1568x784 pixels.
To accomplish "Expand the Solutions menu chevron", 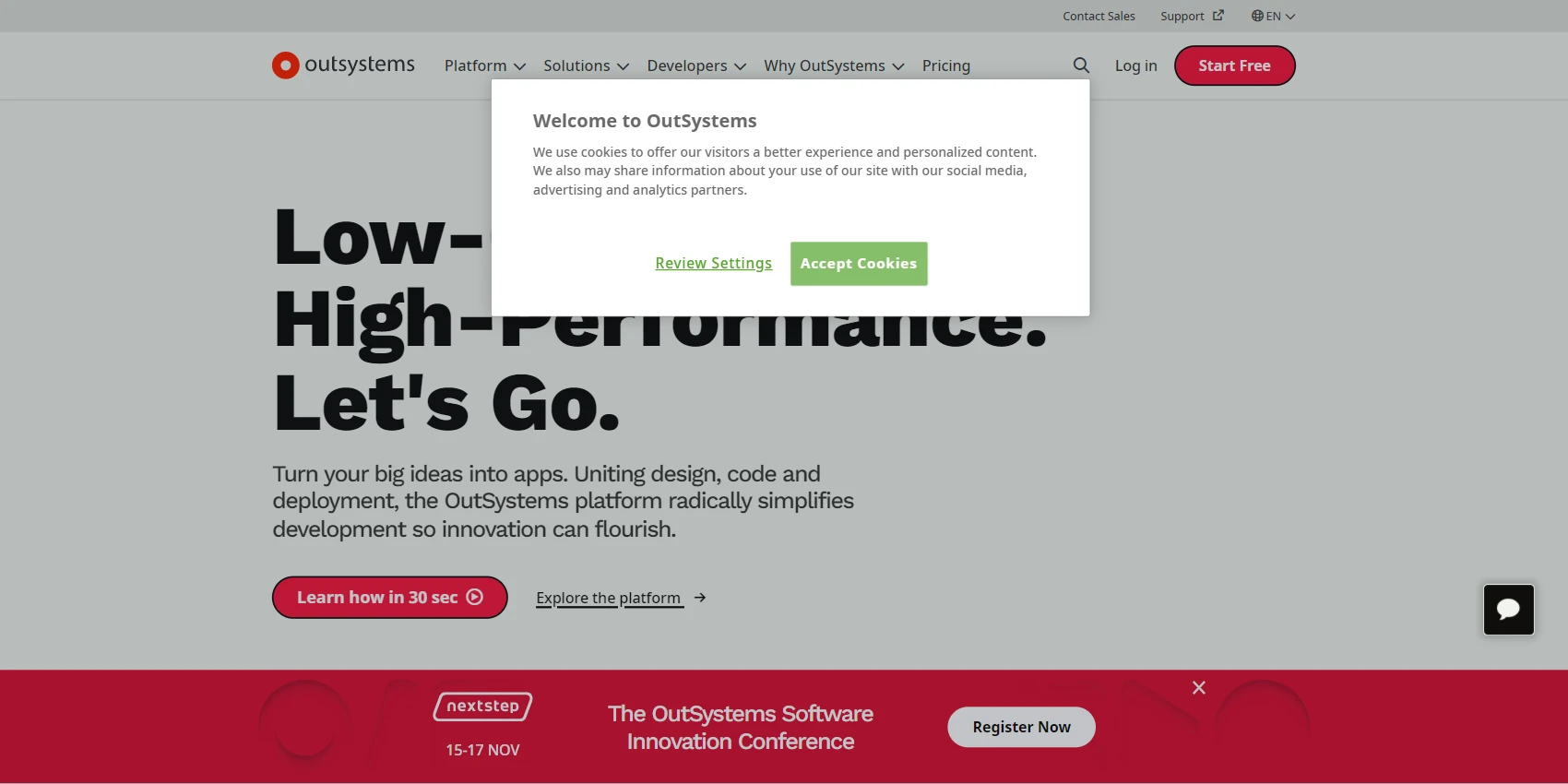I will (624, 66).
